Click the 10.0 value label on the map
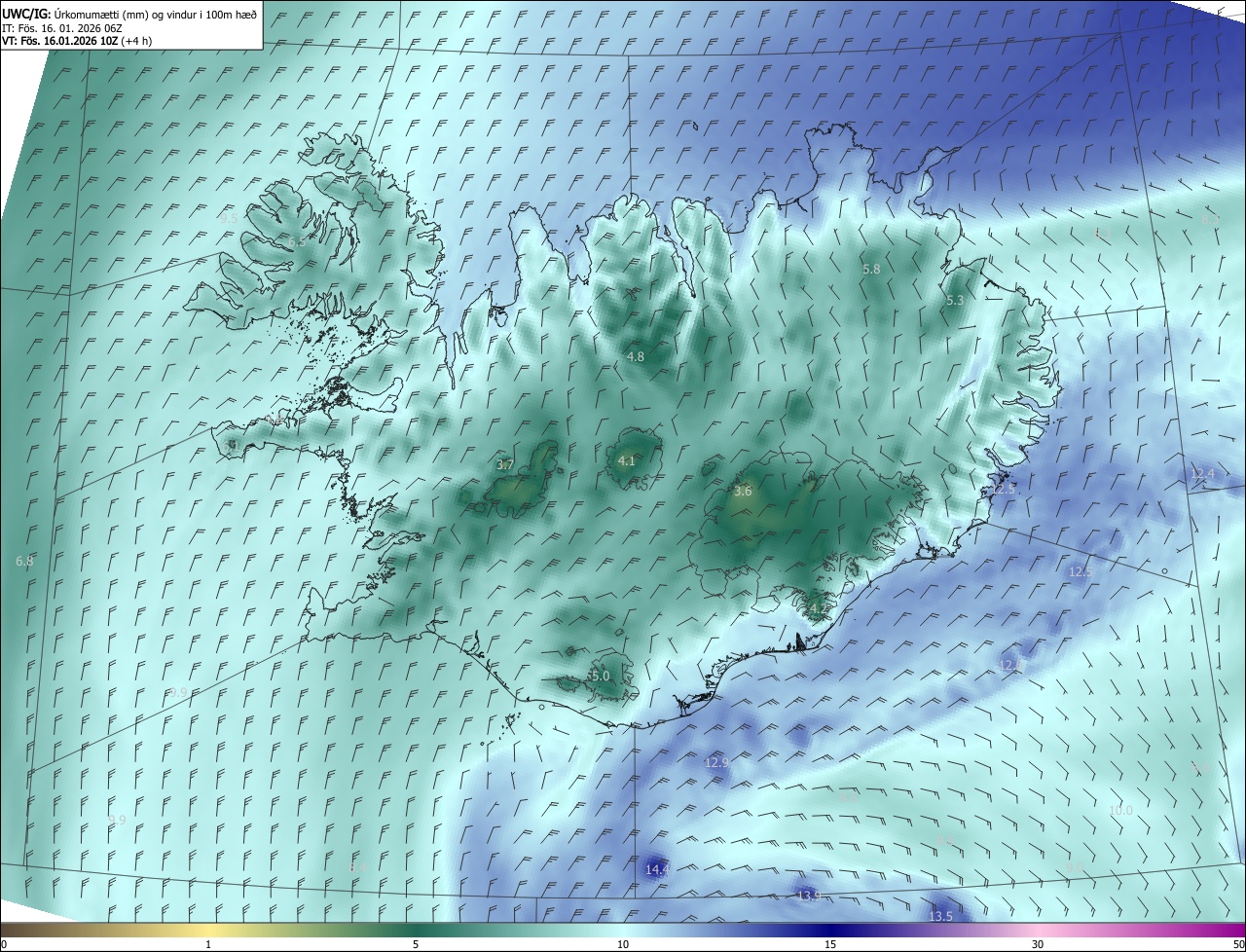Viewport: 1246px width, 952px height. (1121, 811)
